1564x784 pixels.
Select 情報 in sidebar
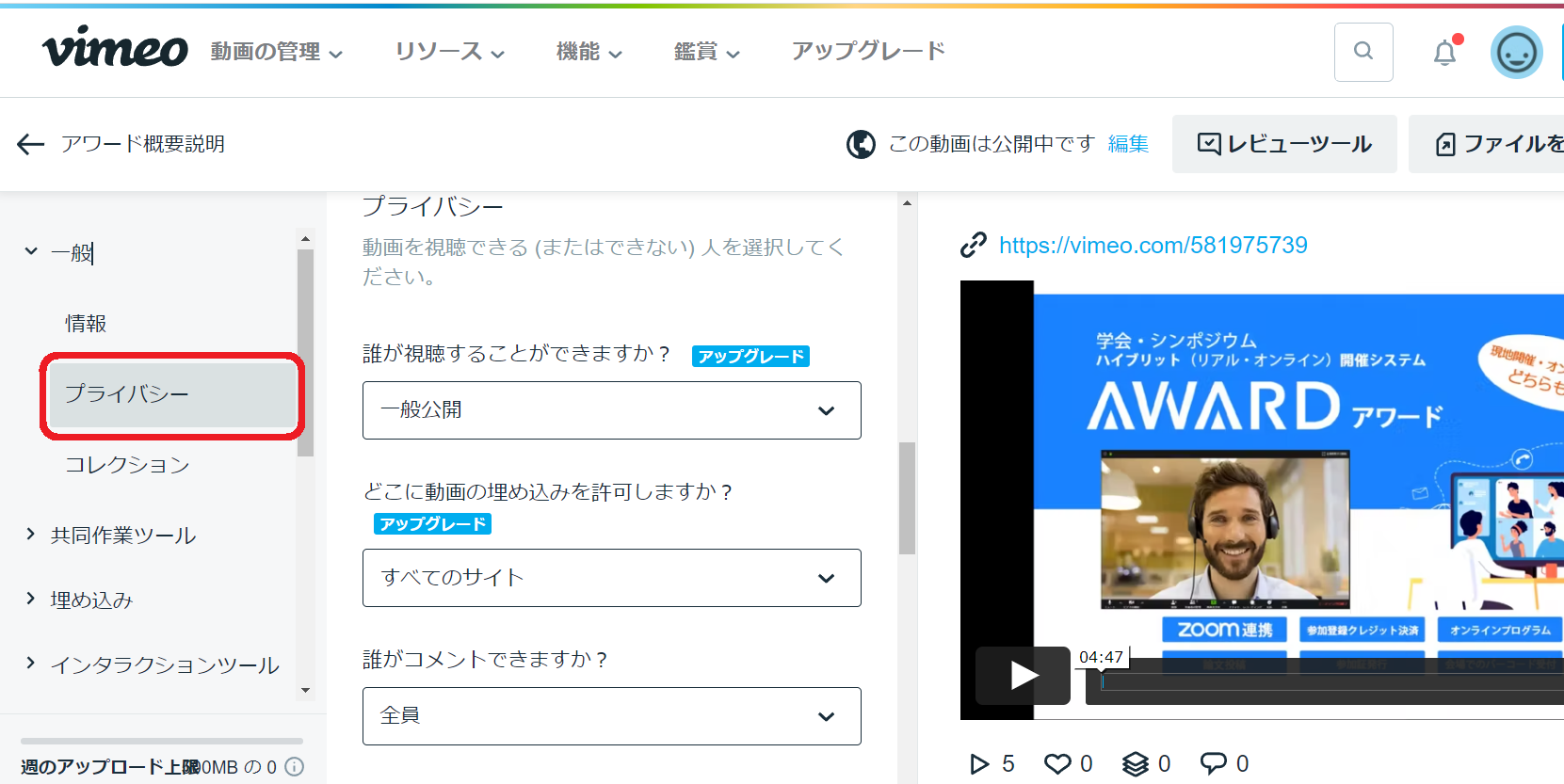(86, 323)
